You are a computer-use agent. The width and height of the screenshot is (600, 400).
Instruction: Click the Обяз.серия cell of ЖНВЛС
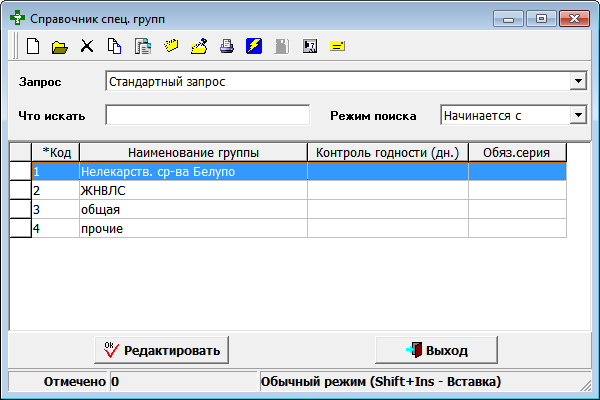tap(517, 190)
